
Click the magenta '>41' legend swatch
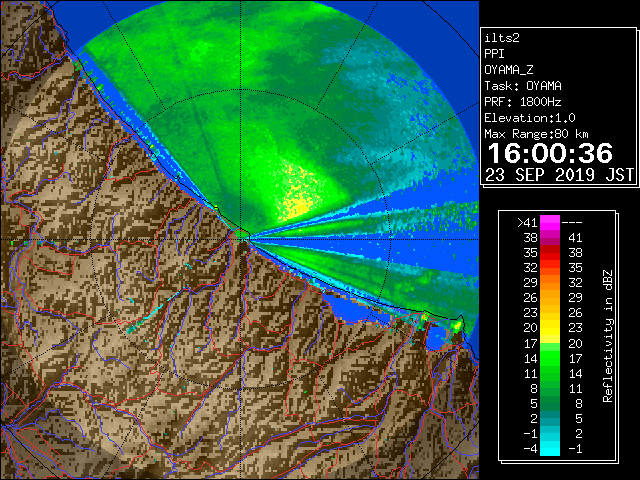pyautogui.click(x=550, y=222)
